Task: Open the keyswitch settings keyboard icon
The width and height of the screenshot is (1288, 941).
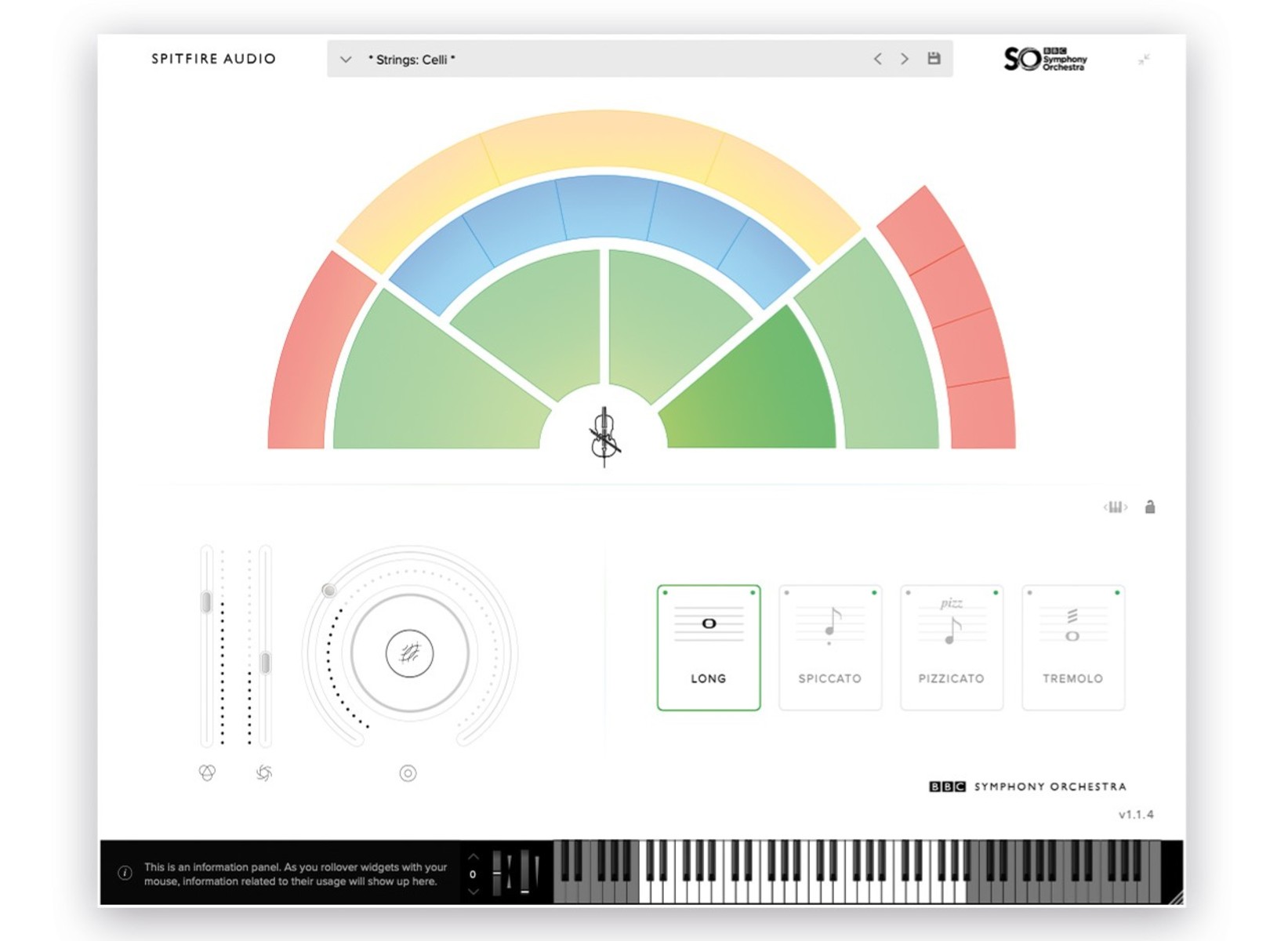Action: [x=1116, y=507]
